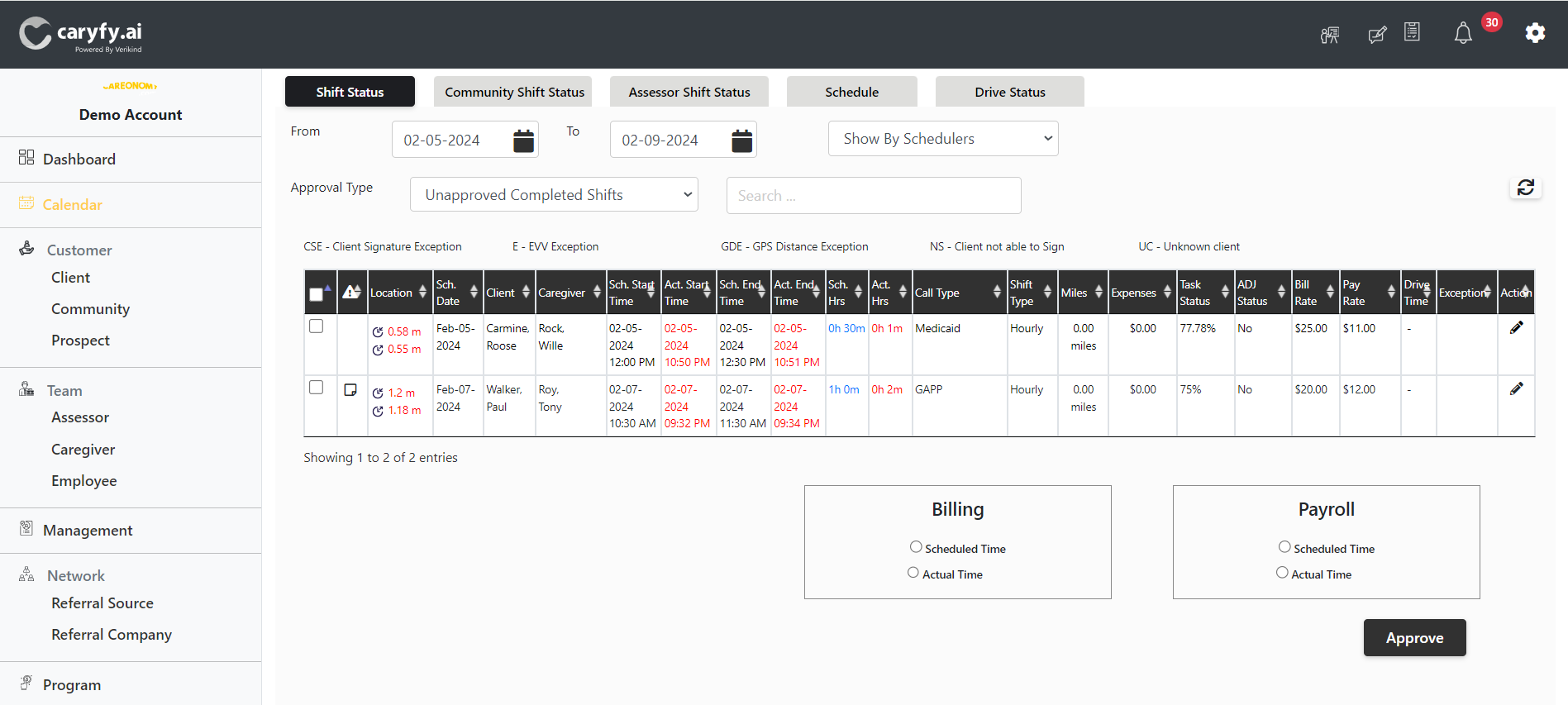Screen dimensions: 1568x705
Task: Open the notes edit icon in header
Action: click(x=1377, y=35)
